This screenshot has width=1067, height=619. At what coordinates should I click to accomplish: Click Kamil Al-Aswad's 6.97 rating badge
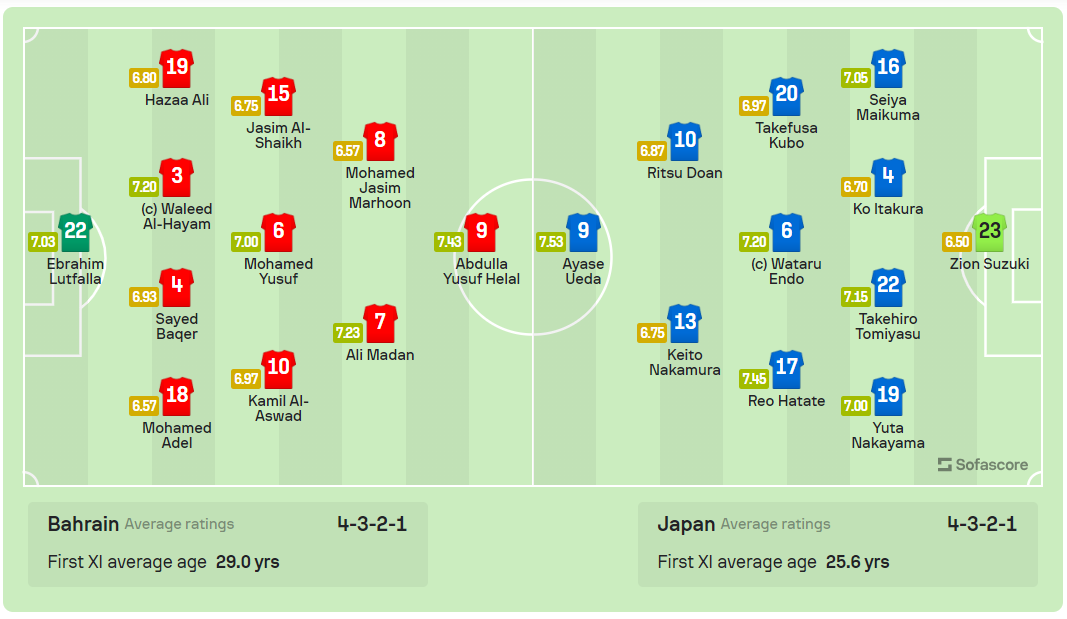coord(247,378)
